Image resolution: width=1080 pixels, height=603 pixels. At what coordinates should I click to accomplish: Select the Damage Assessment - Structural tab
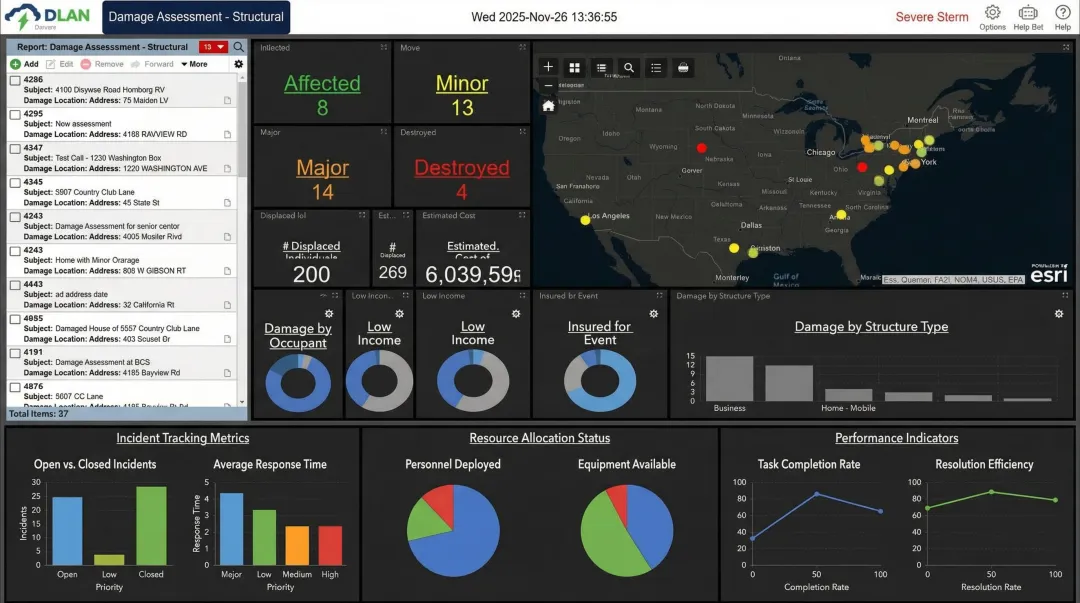[x=196, y=17]
